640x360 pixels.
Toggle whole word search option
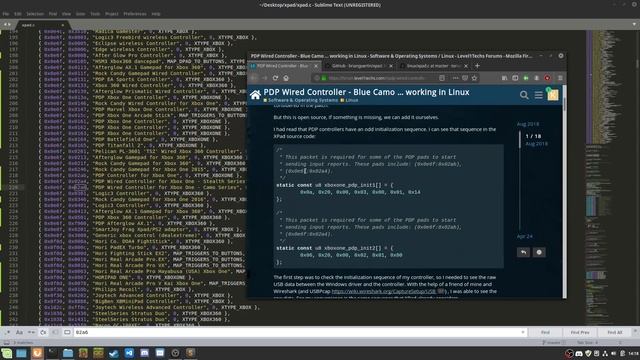click(x=31, y=332)
